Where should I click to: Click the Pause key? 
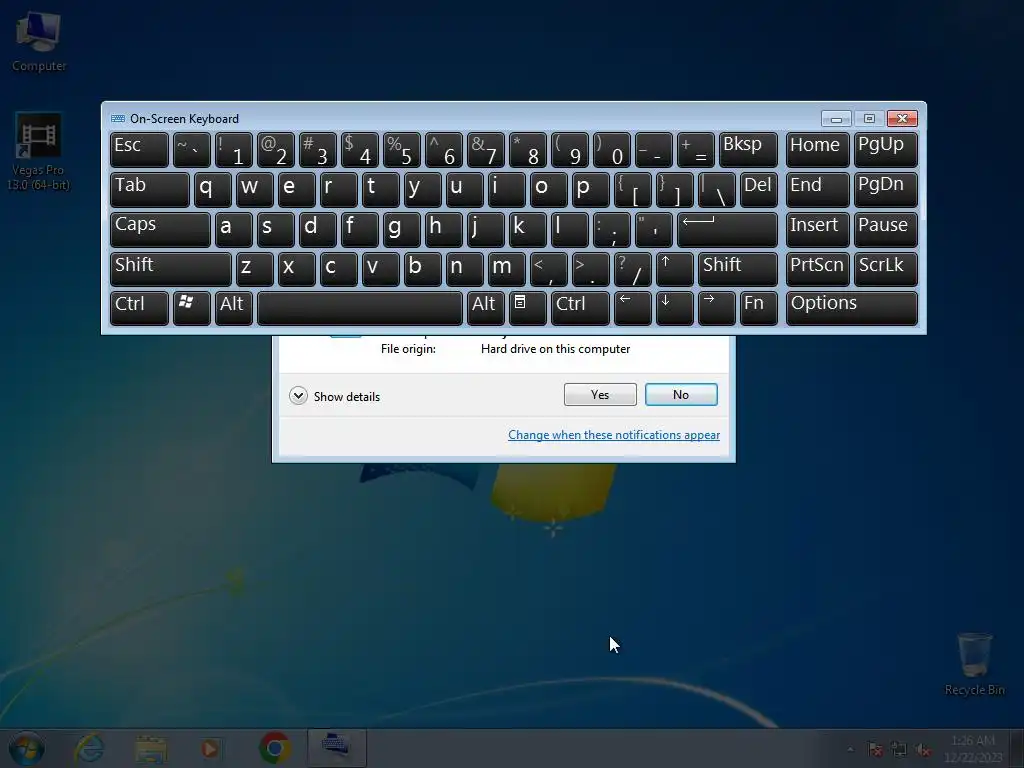click(x=886, y=229)
